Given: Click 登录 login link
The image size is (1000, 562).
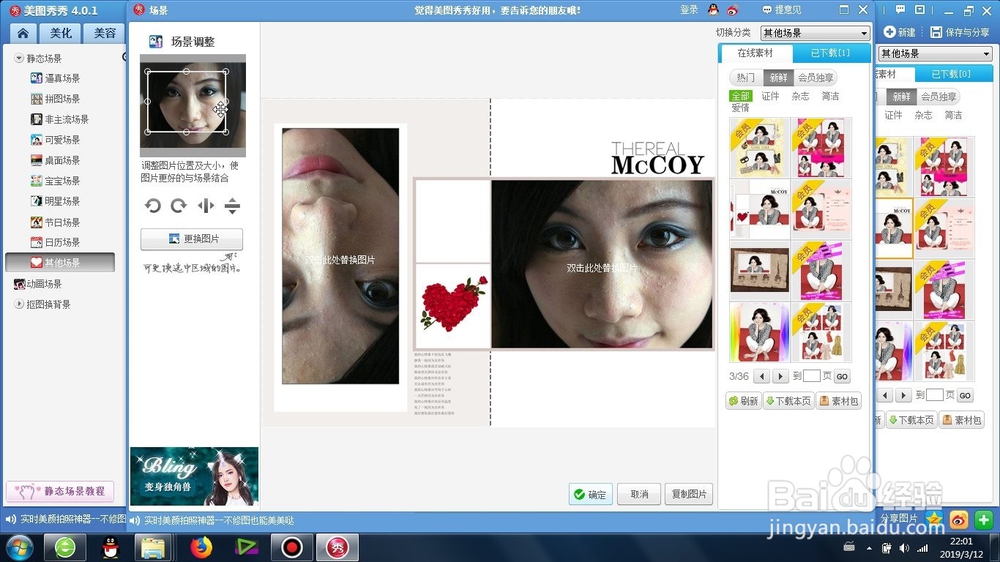Looking at the screenshot, I should pyautogui.click(x=689, y=10).
